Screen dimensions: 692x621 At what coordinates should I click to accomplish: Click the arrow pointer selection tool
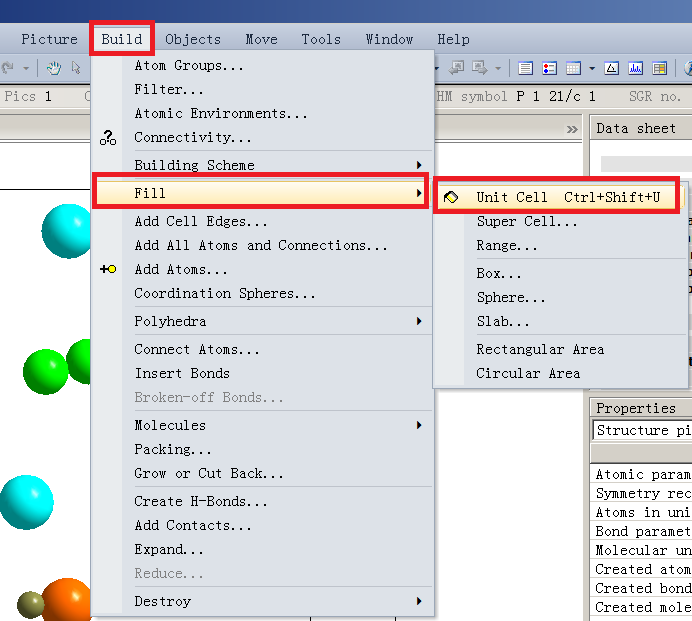point(77,69)
